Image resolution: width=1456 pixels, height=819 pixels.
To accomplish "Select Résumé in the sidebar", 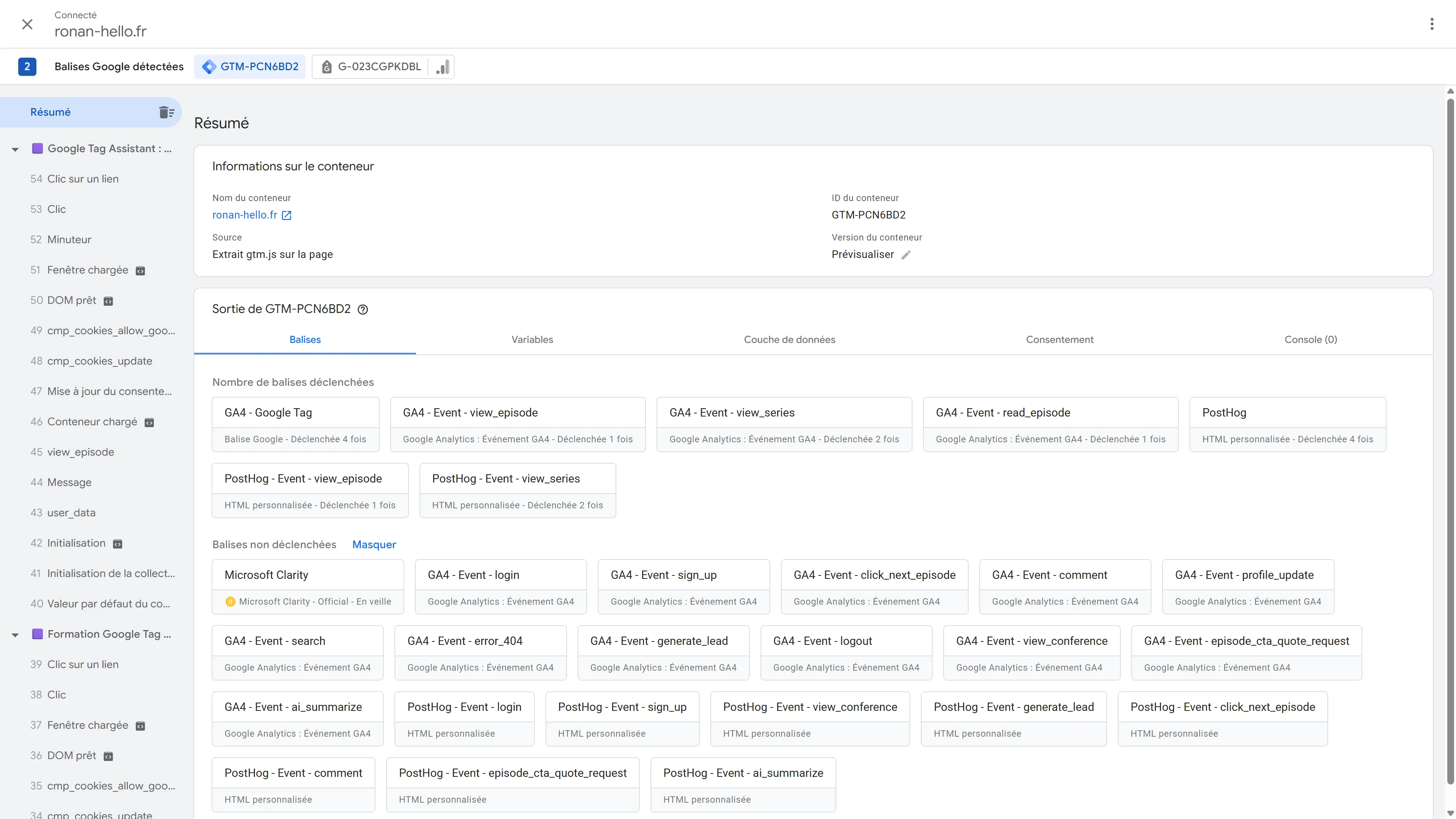I will [91, 113].
